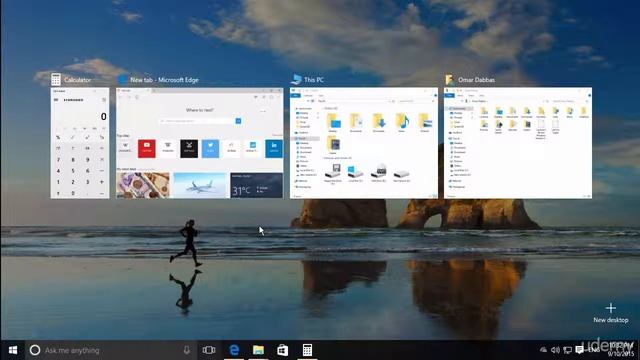Click the airplane news image in Edge thumbnail
640x360 pixels.
pyautogui.click(x=200, y=185)
